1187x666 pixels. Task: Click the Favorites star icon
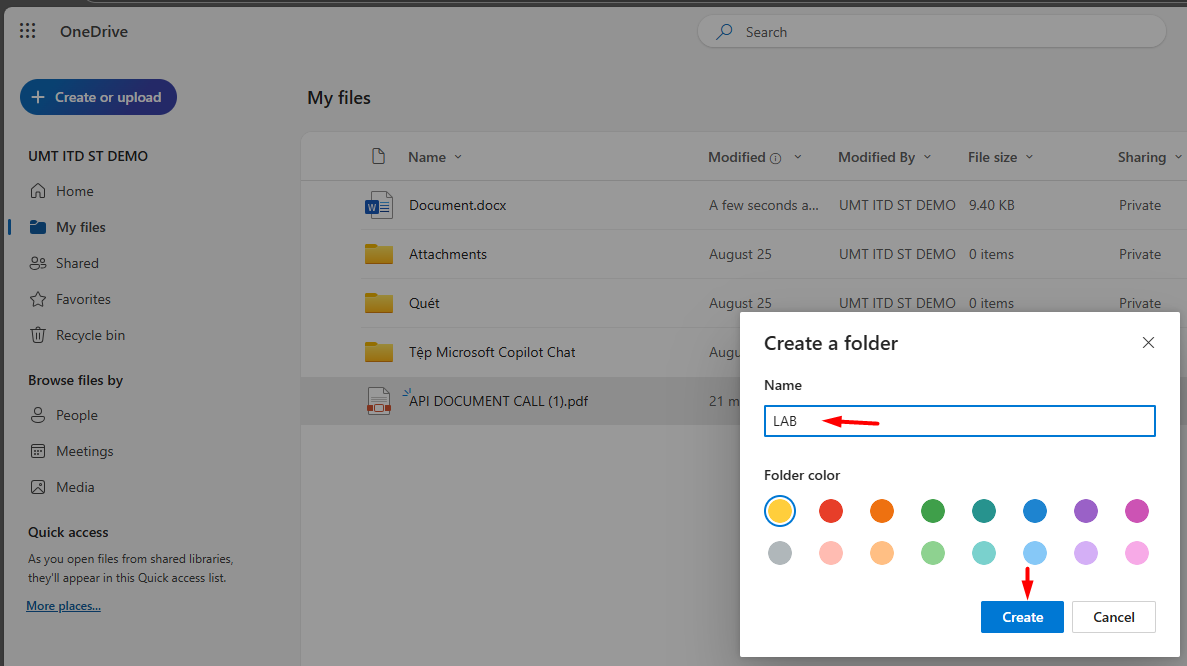point(38,299)
